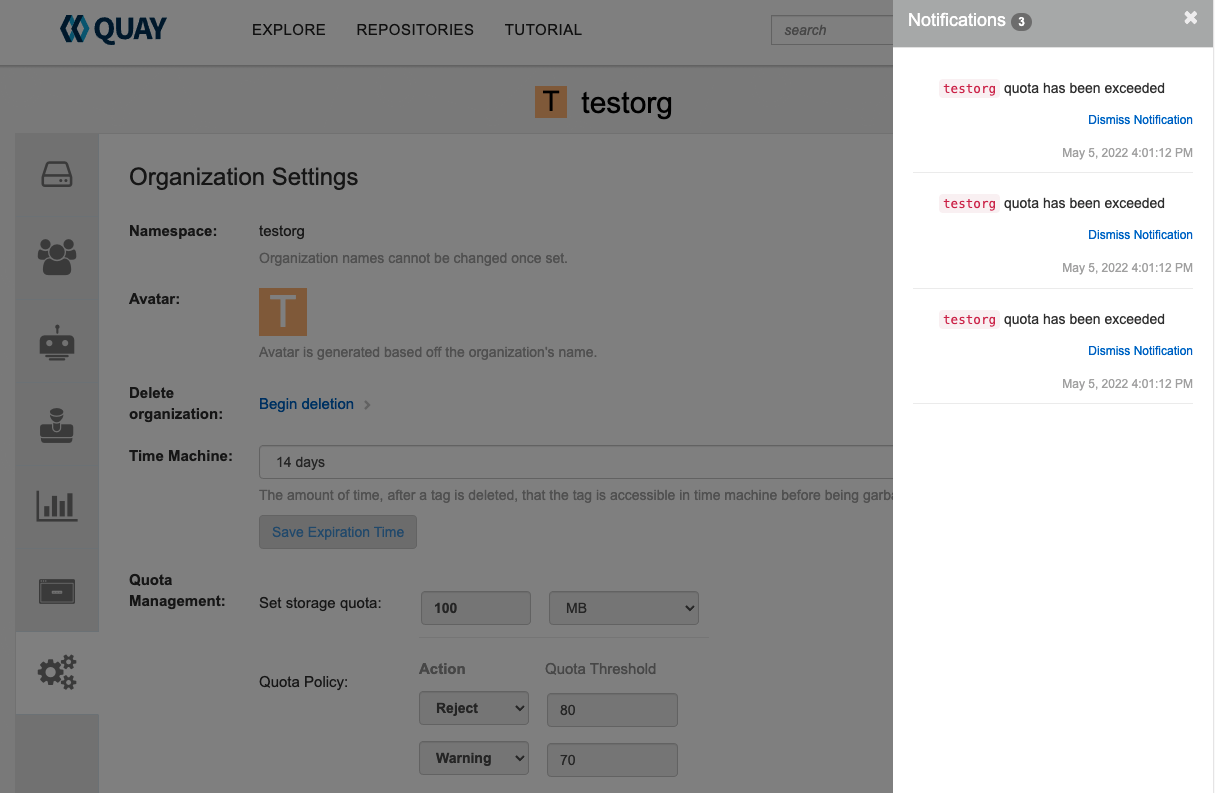Screen dimensions: 1215x793
Task: Click the Quay logo
Action: (x=113, y=29)
